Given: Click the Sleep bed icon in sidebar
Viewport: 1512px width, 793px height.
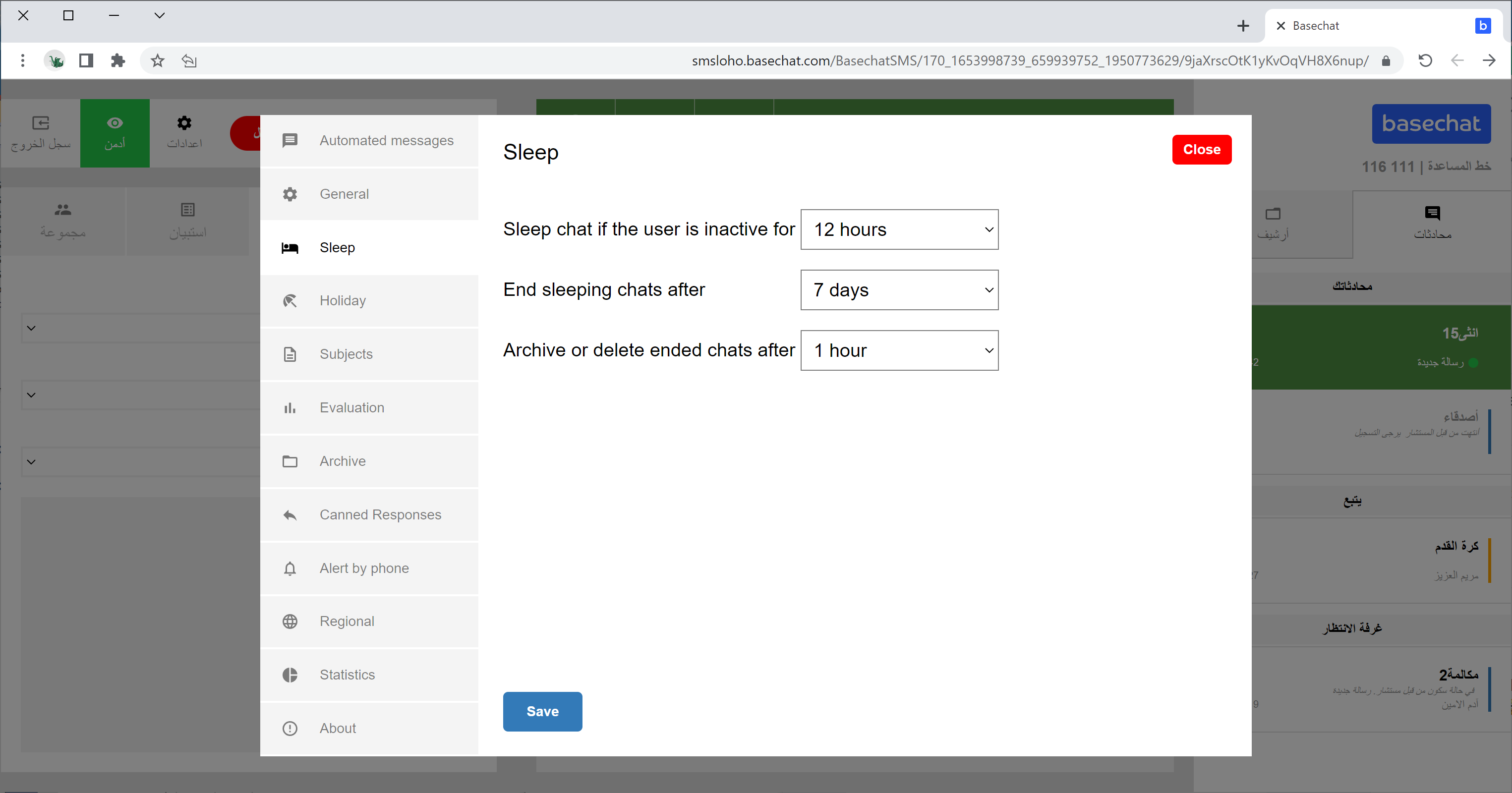Looking at the screenshot, I should pyautogui.click(x=290, y=248).
